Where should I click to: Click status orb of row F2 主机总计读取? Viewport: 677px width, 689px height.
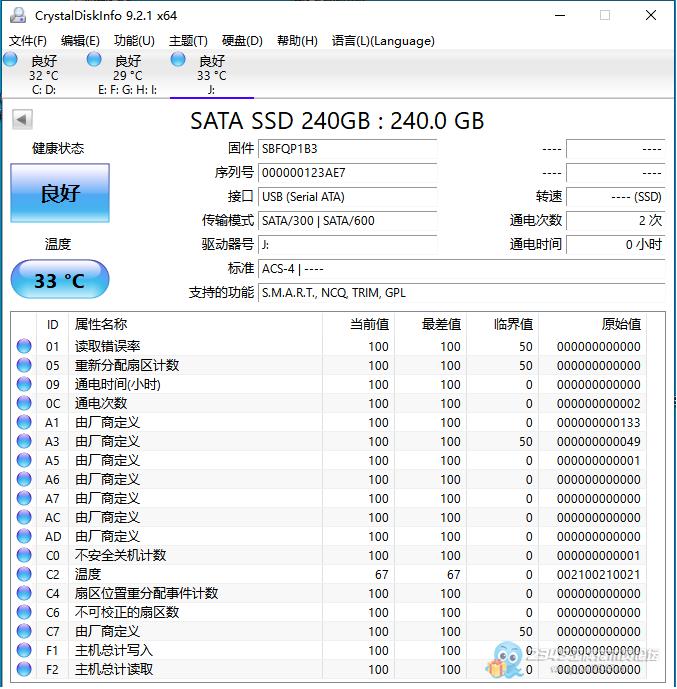tap(24, 669)
